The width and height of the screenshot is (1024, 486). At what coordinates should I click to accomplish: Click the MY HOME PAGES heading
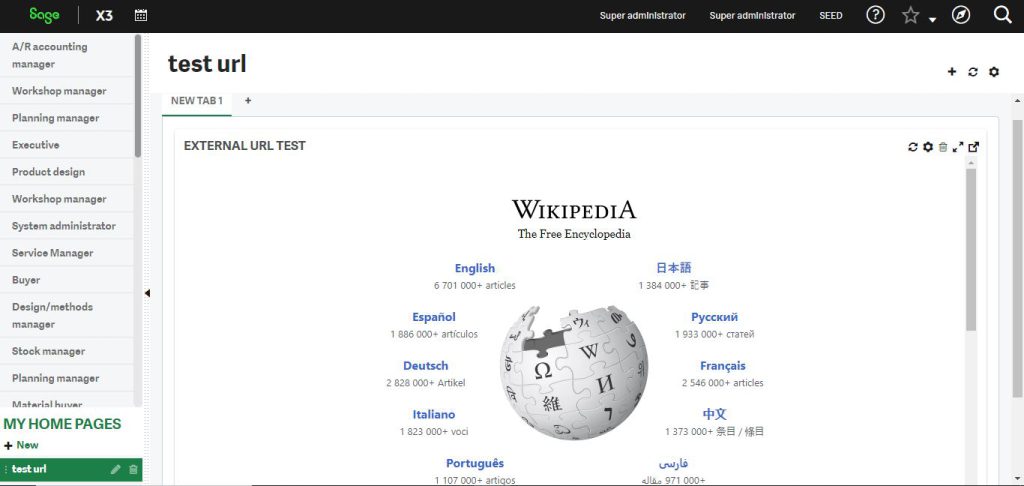tap(63, 424)
